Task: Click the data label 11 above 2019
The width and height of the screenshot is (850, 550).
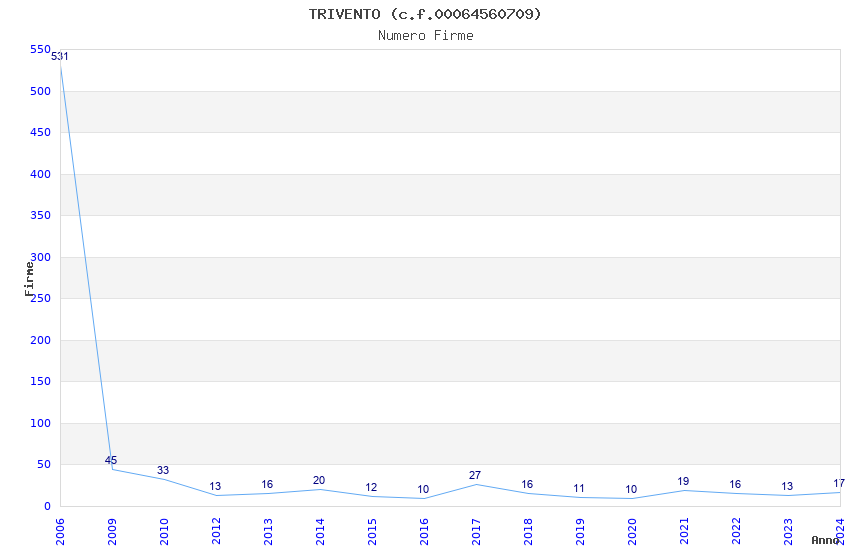Action: point(579,488)
